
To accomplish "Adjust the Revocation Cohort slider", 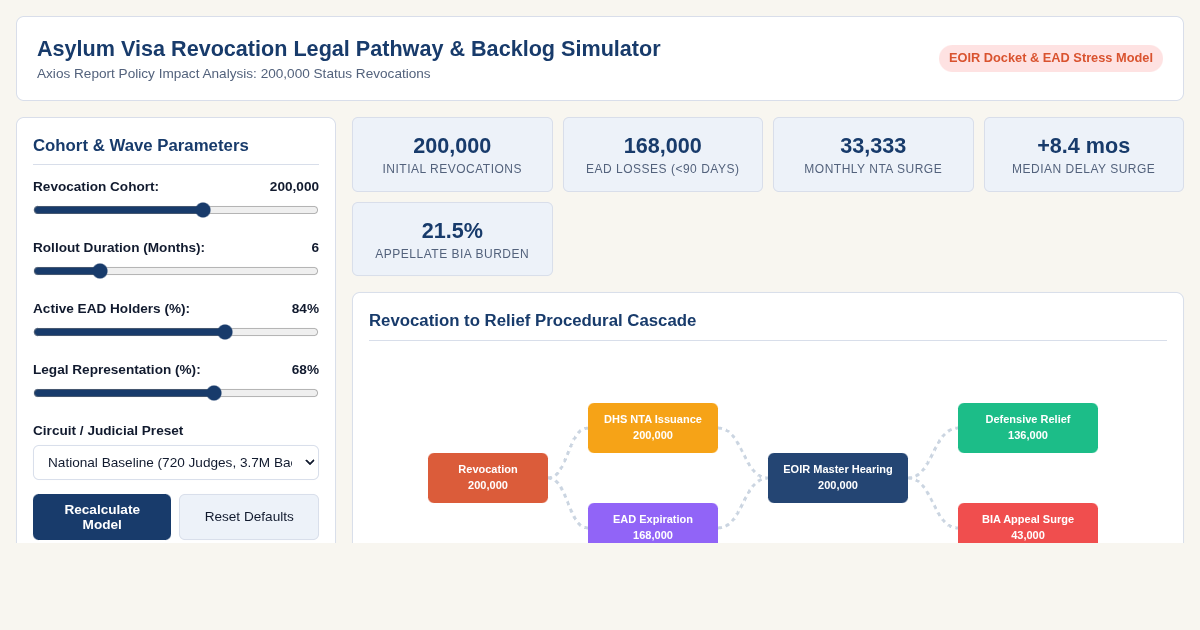I will (x=176, y=210).
